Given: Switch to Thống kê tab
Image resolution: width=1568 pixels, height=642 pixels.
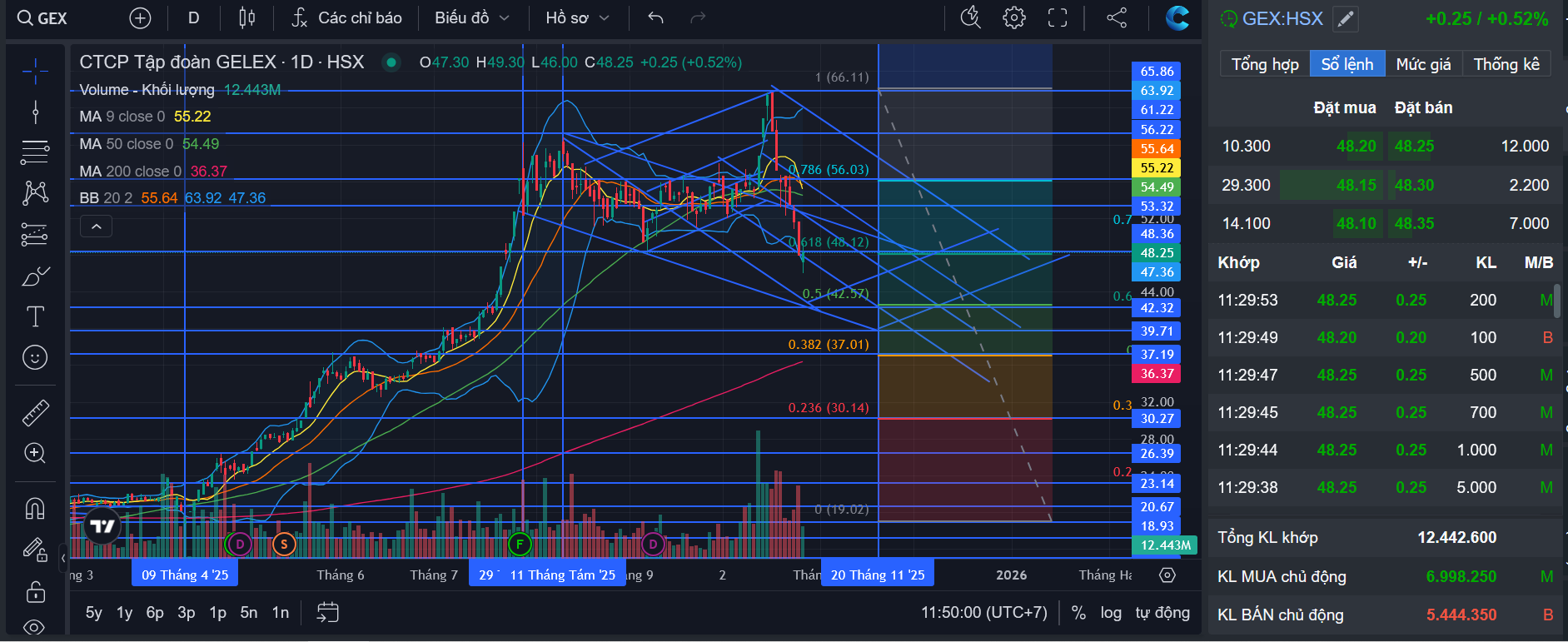Looking at the screenshot, I should [1506, 64].
